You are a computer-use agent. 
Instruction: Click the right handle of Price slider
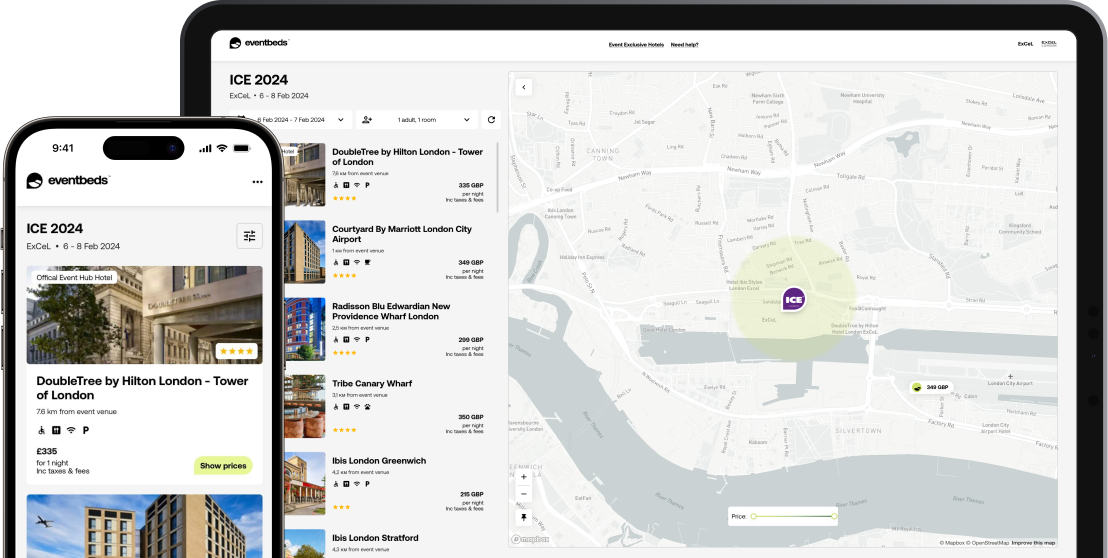pyautogui.click(x=834, y=517)
